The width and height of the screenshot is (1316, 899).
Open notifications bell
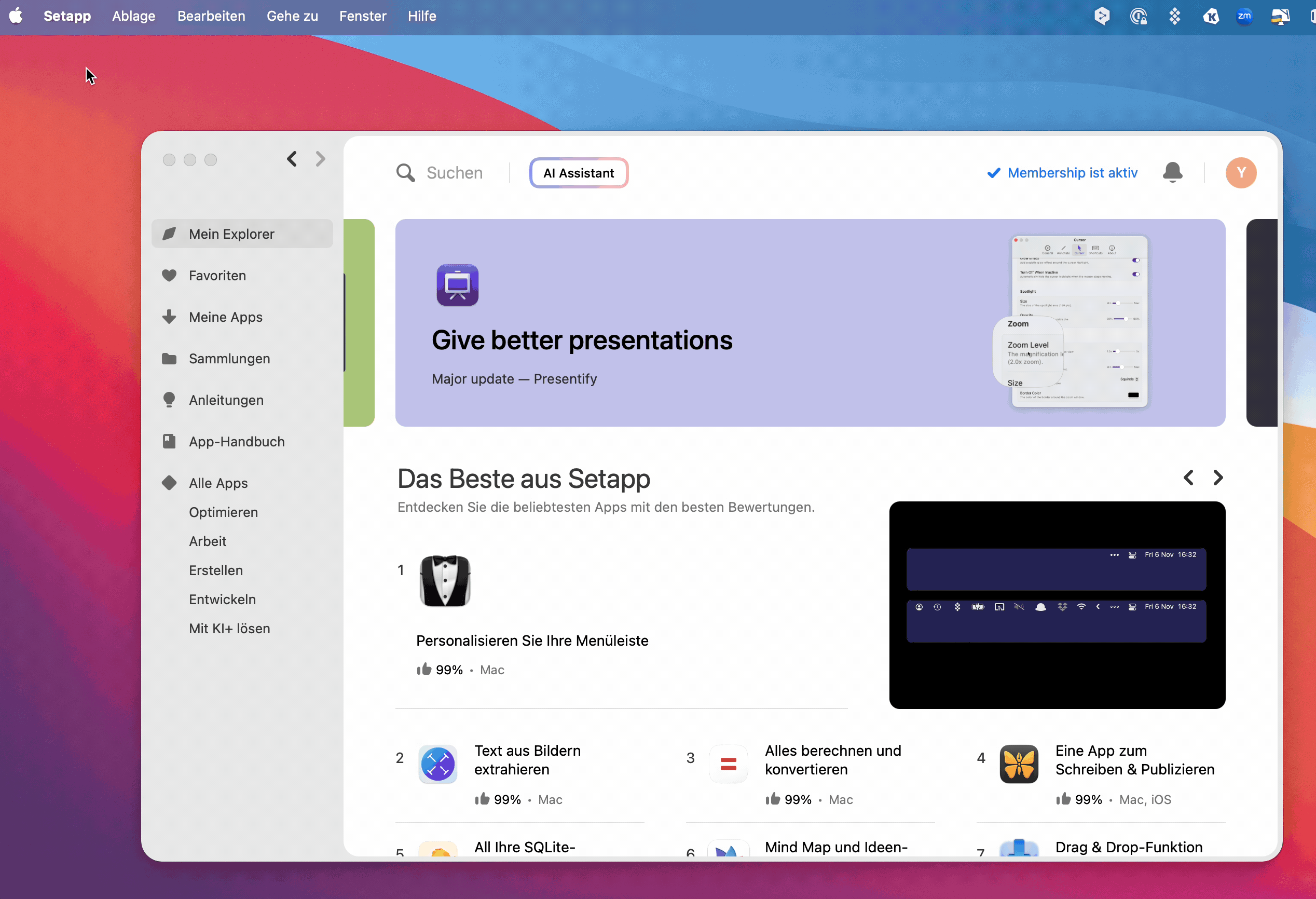point(1172,172)
